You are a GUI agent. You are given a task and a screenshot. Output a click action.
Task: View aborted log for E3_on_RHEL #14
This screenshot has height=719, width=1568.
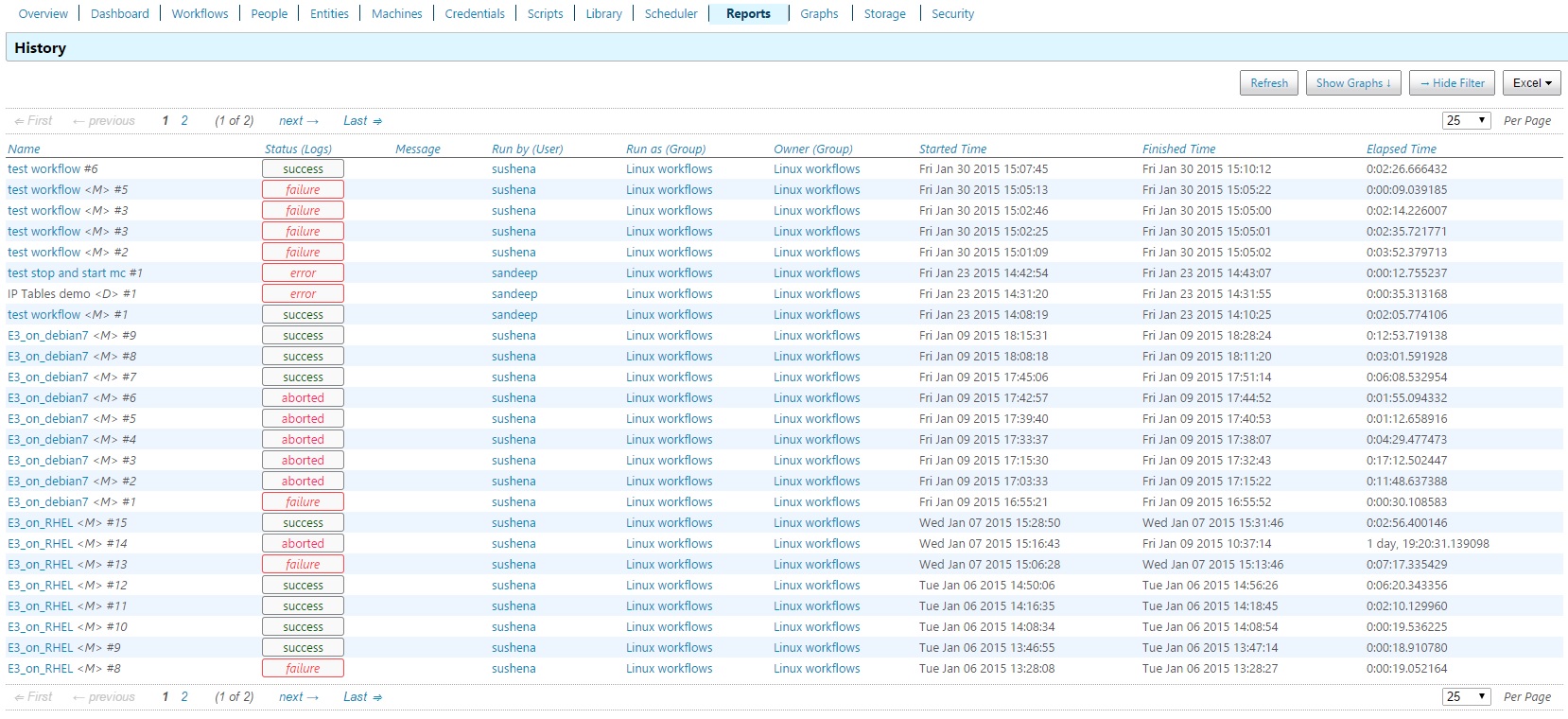(x=303, y=543)
